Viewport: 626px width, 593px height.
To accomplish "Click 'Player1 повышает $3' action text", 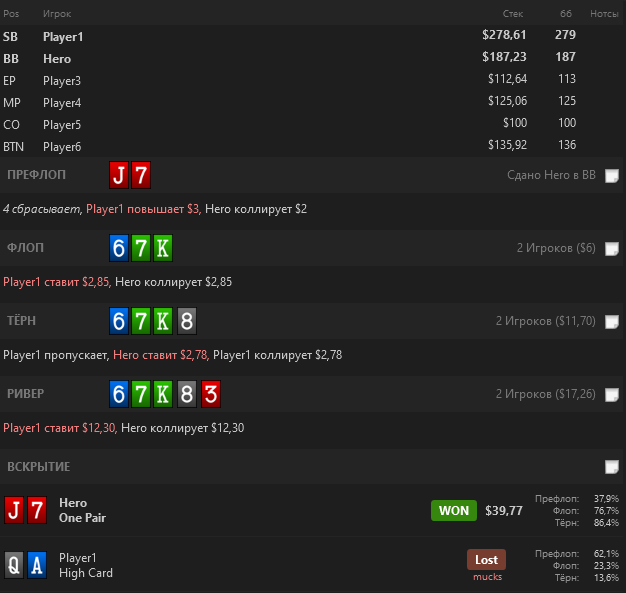I will click(x=143, y=209).
